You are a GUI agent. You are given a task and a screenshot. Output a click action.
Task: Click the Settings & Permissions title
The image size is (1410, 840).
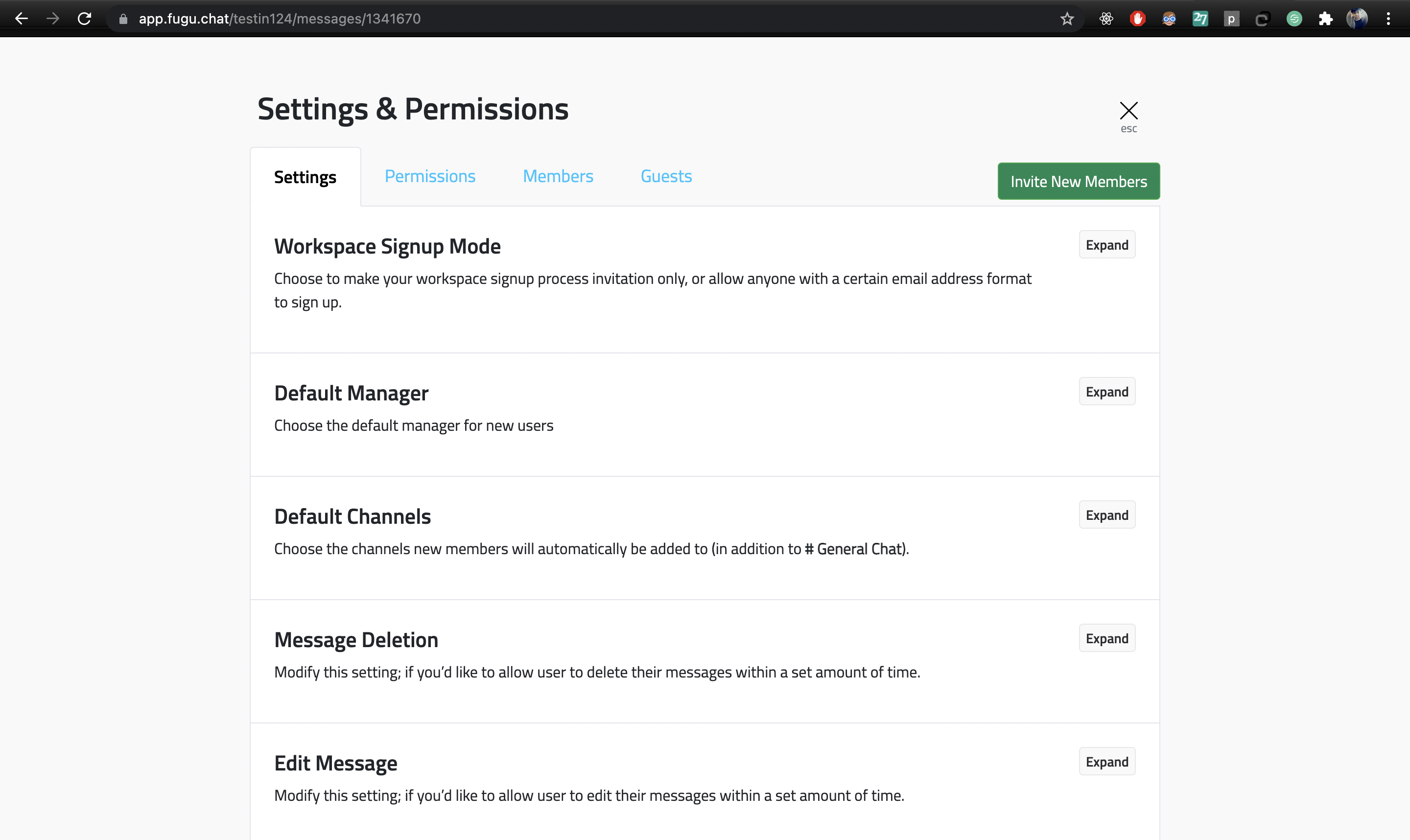point(413,109)
